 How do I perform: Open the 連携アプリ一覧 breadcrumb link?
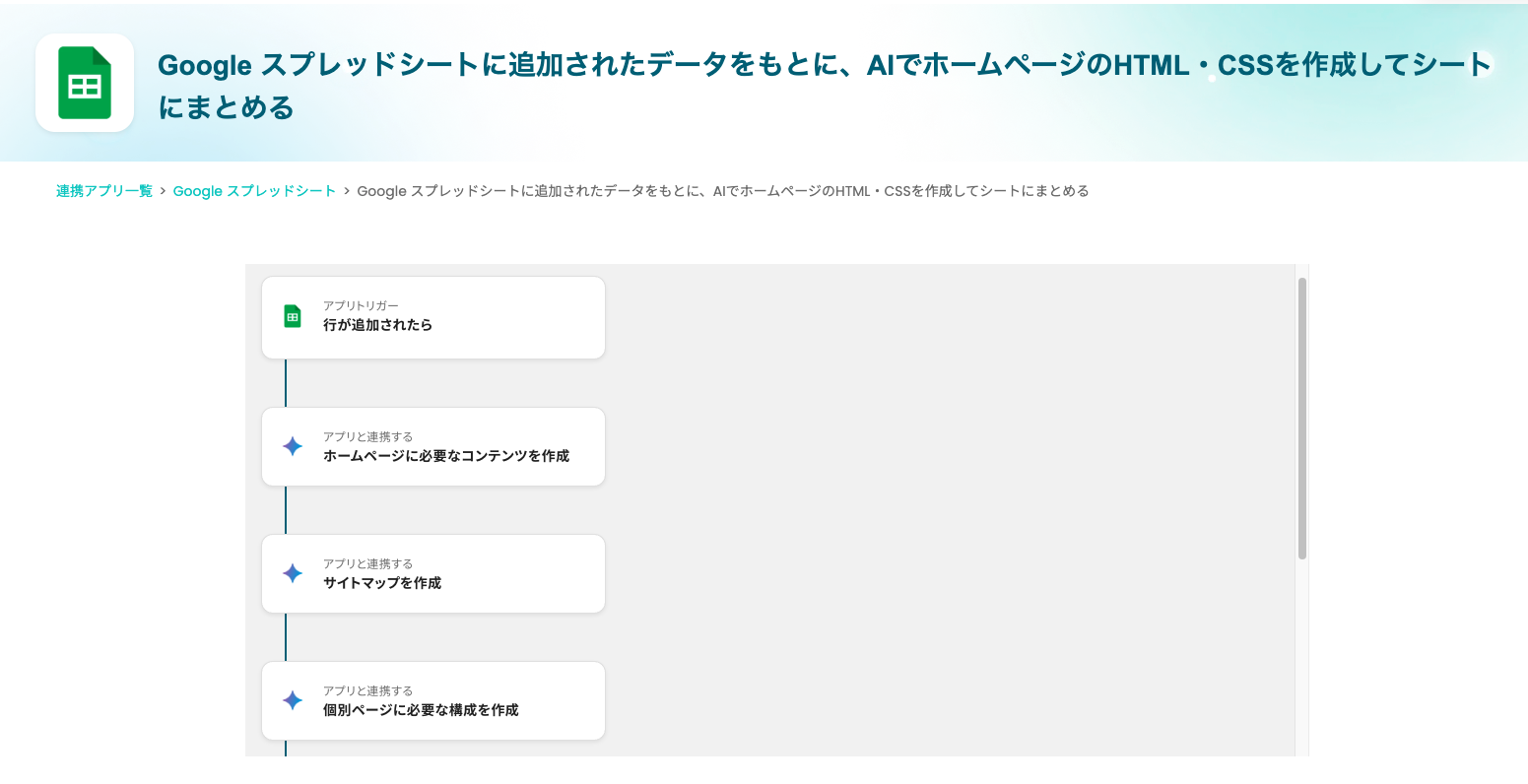click(x=104, y=191)
